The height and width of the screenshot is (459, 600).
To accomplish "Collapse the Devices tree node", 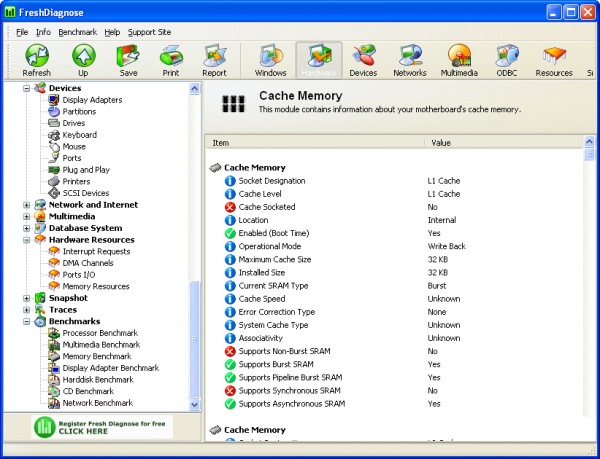I will (x=26, y=88).
